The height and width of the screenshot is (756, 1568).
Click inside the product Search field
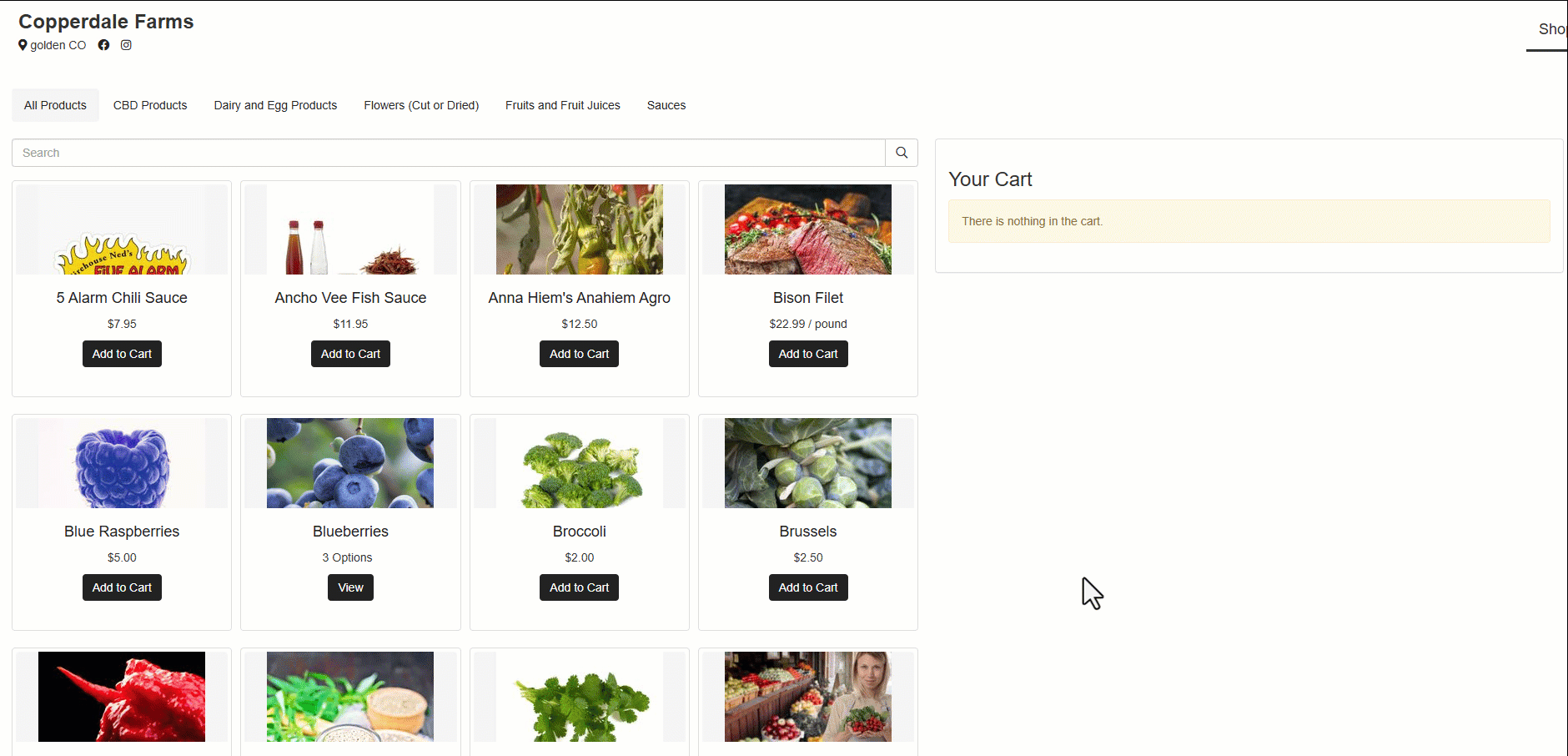(449, 153)
